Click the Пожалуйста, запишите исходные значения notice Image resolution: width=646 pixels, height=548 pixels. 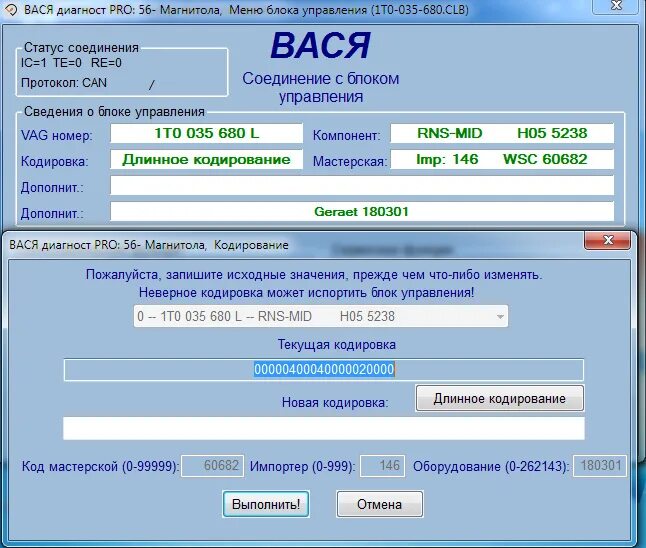[314, 274]
